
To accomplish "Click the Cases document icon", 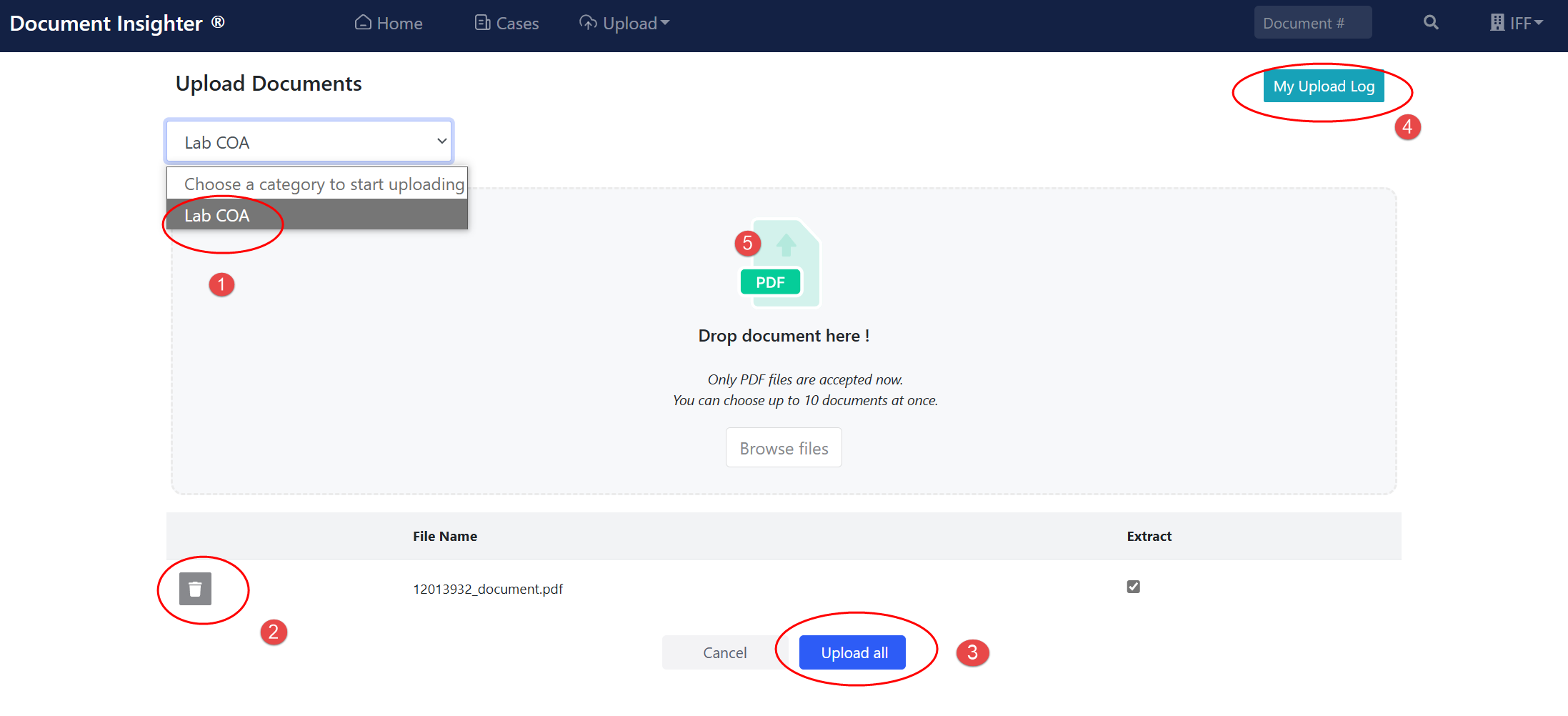I will 483,23.
